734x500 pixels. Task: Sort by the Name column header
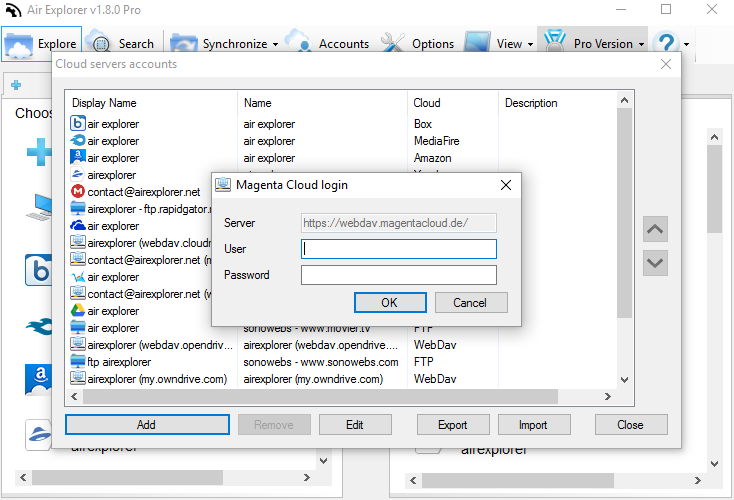(x=257, y=103)
